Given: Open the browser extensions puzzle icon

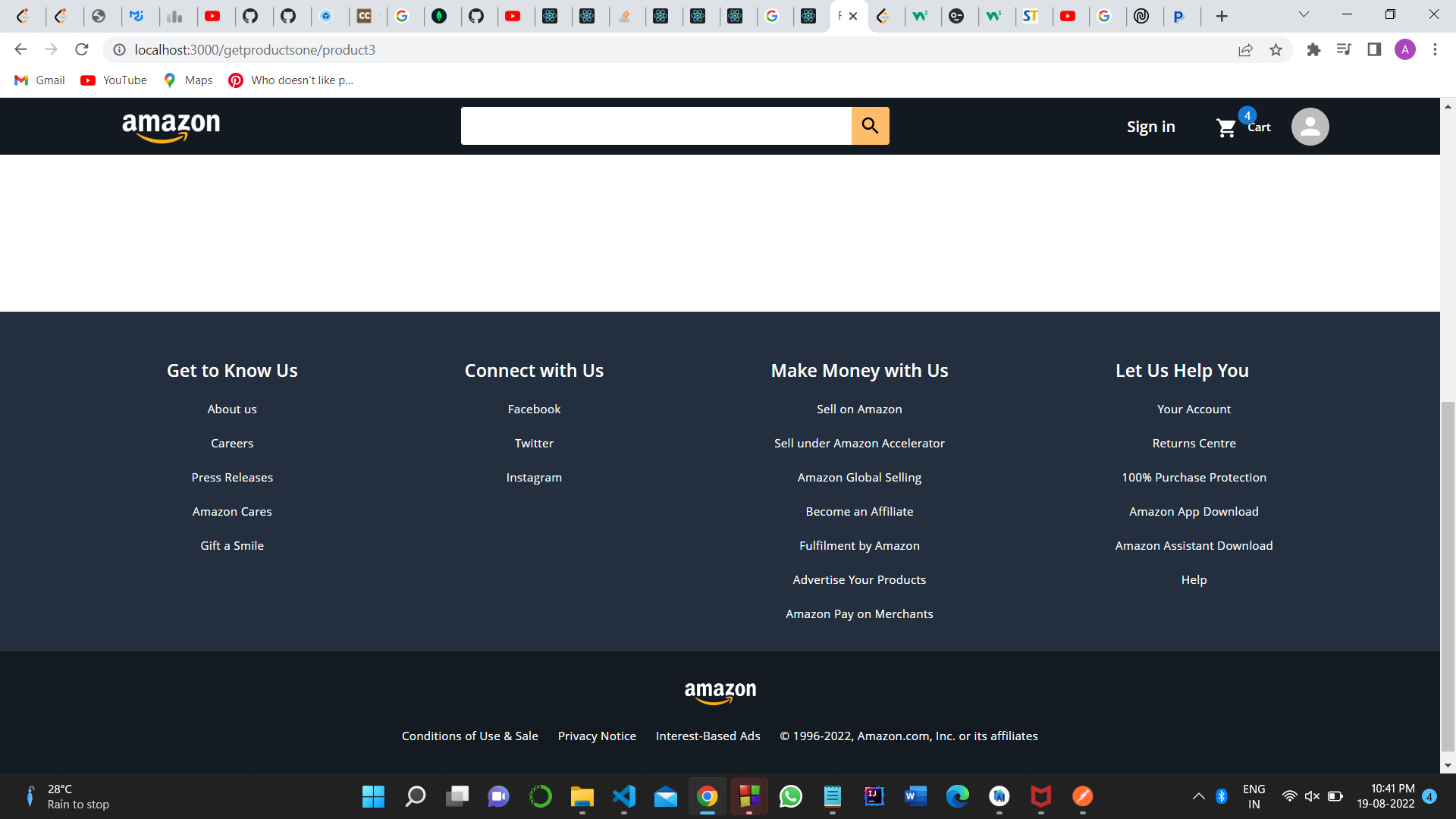Looking at the screenshot, I should [x=1314, y=49].
